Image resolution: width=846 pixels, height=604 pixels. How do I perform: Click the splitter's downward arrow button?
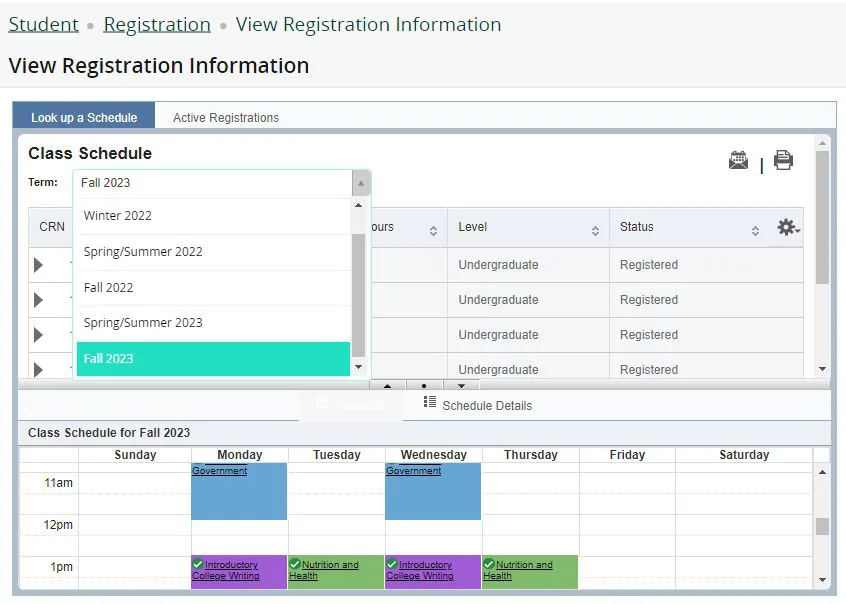click(x=461, y=385)
